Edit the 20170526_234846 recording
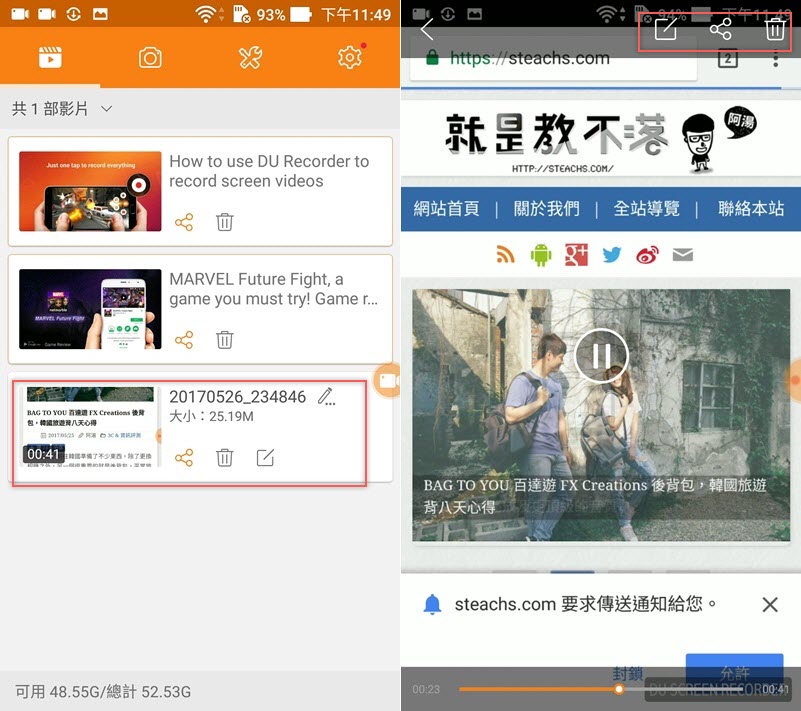Image resolution: width=801 pixels, height=711 pixels. click(x=265, y=458)
